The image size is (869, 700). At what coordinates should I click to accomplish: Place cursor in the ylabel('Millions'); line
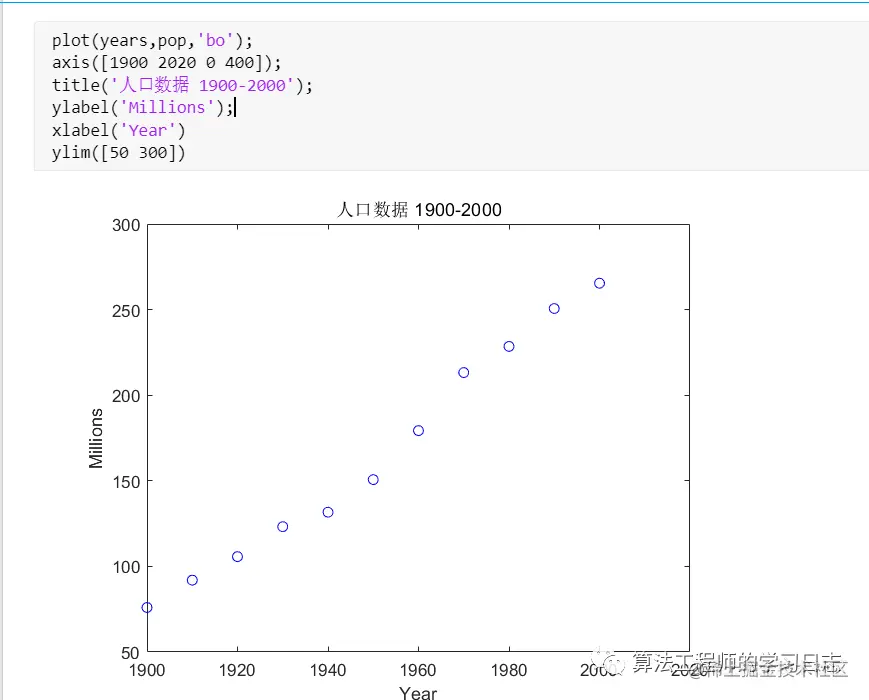click(143, 108)
